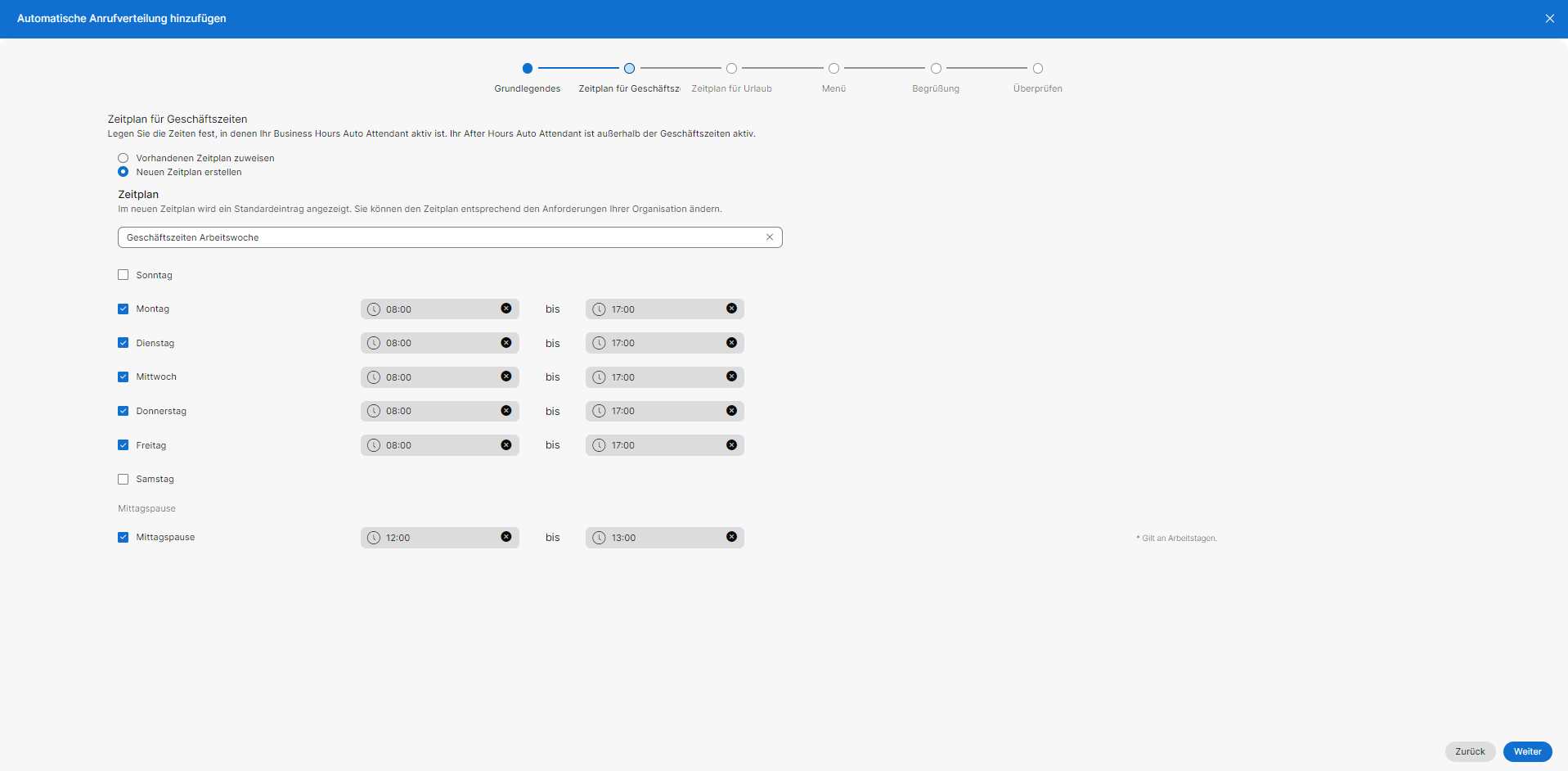Uncheck the Mittagspause checkbox

point(124,537)
